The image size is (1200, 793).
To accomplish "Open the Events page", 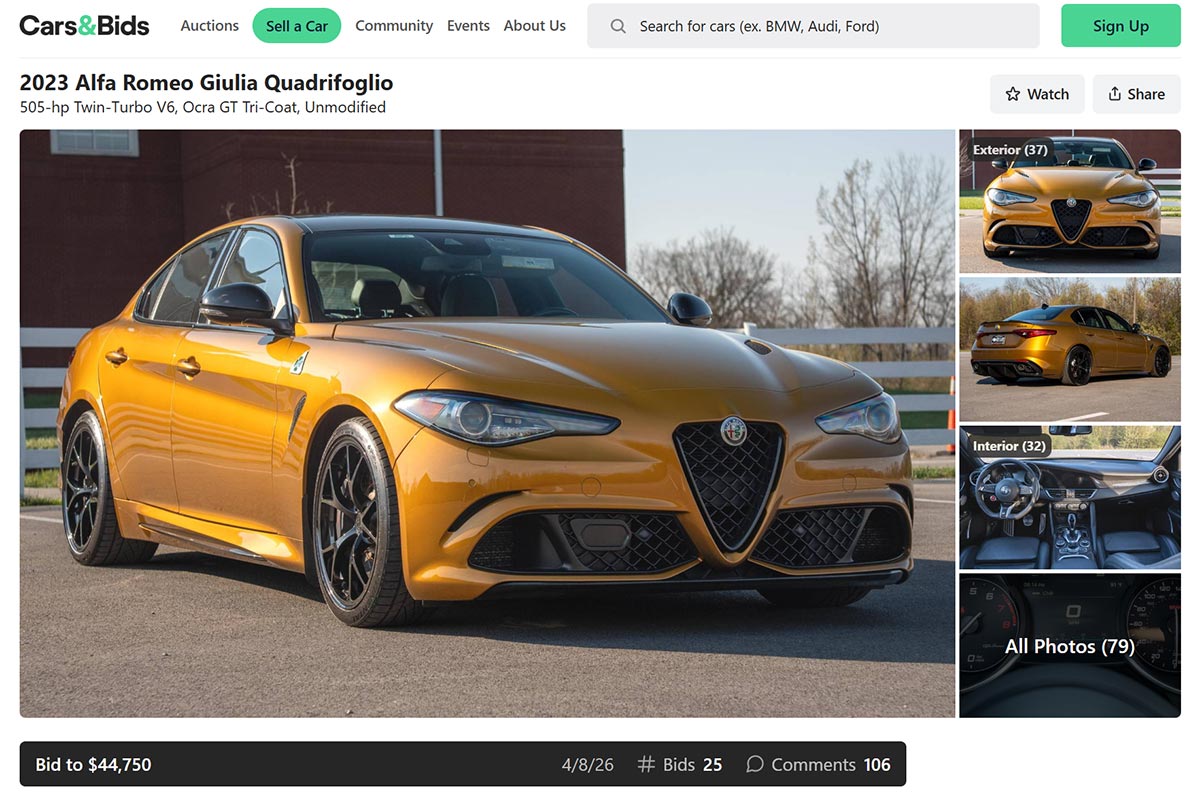I will pyautogui.click(x=468, y=26).
